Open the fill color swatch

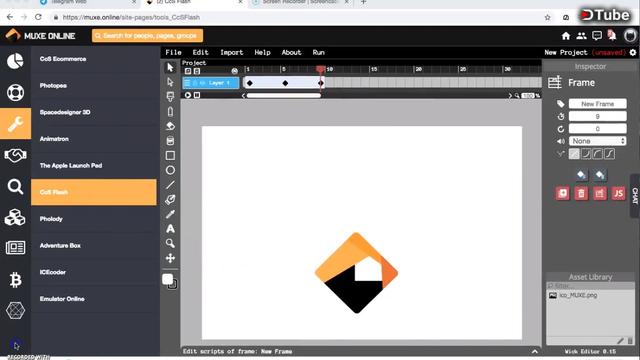pos(167,279)
